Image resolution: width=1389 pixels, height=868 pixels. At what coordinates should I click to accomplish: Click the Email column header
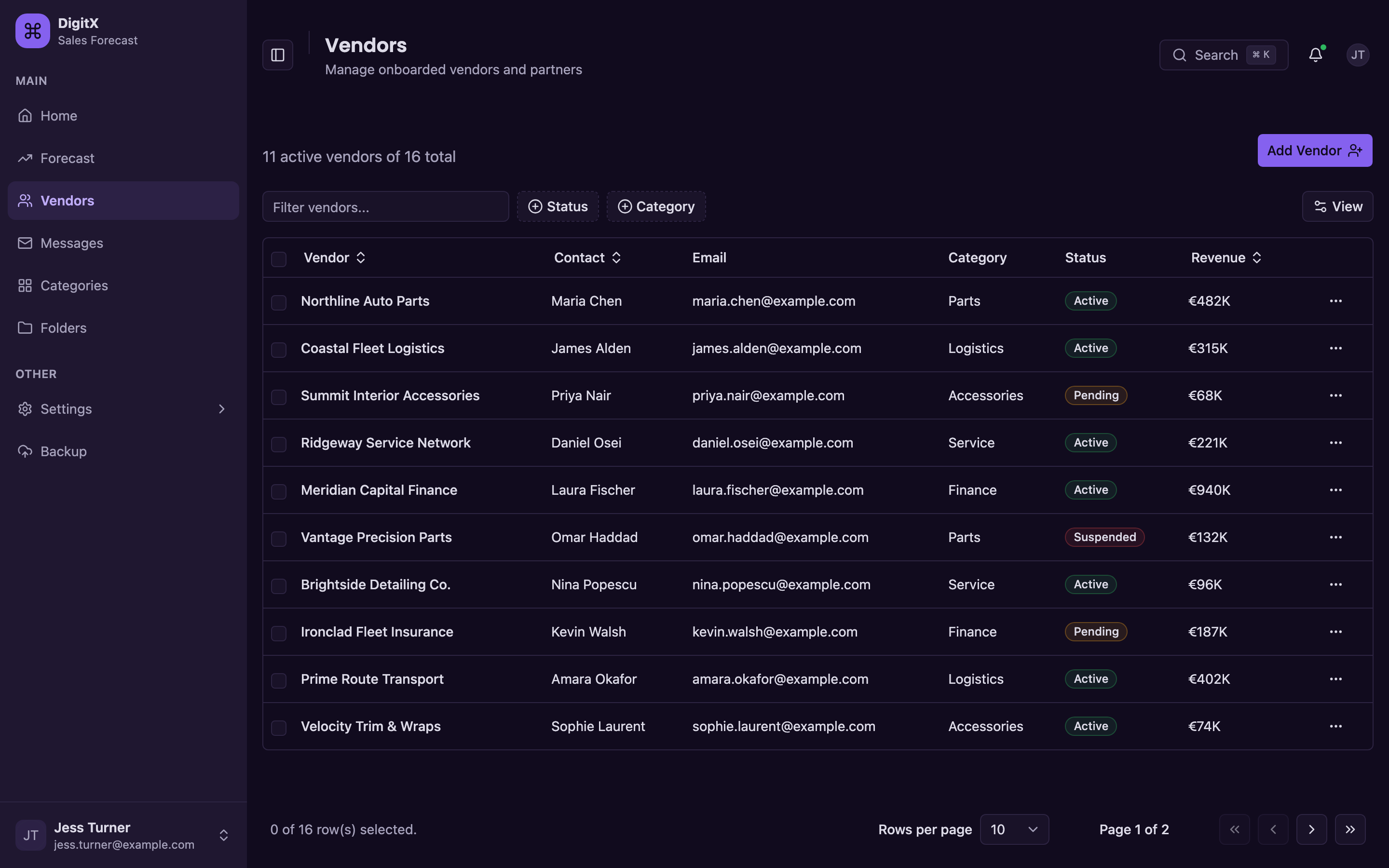[x=709, y=258]
